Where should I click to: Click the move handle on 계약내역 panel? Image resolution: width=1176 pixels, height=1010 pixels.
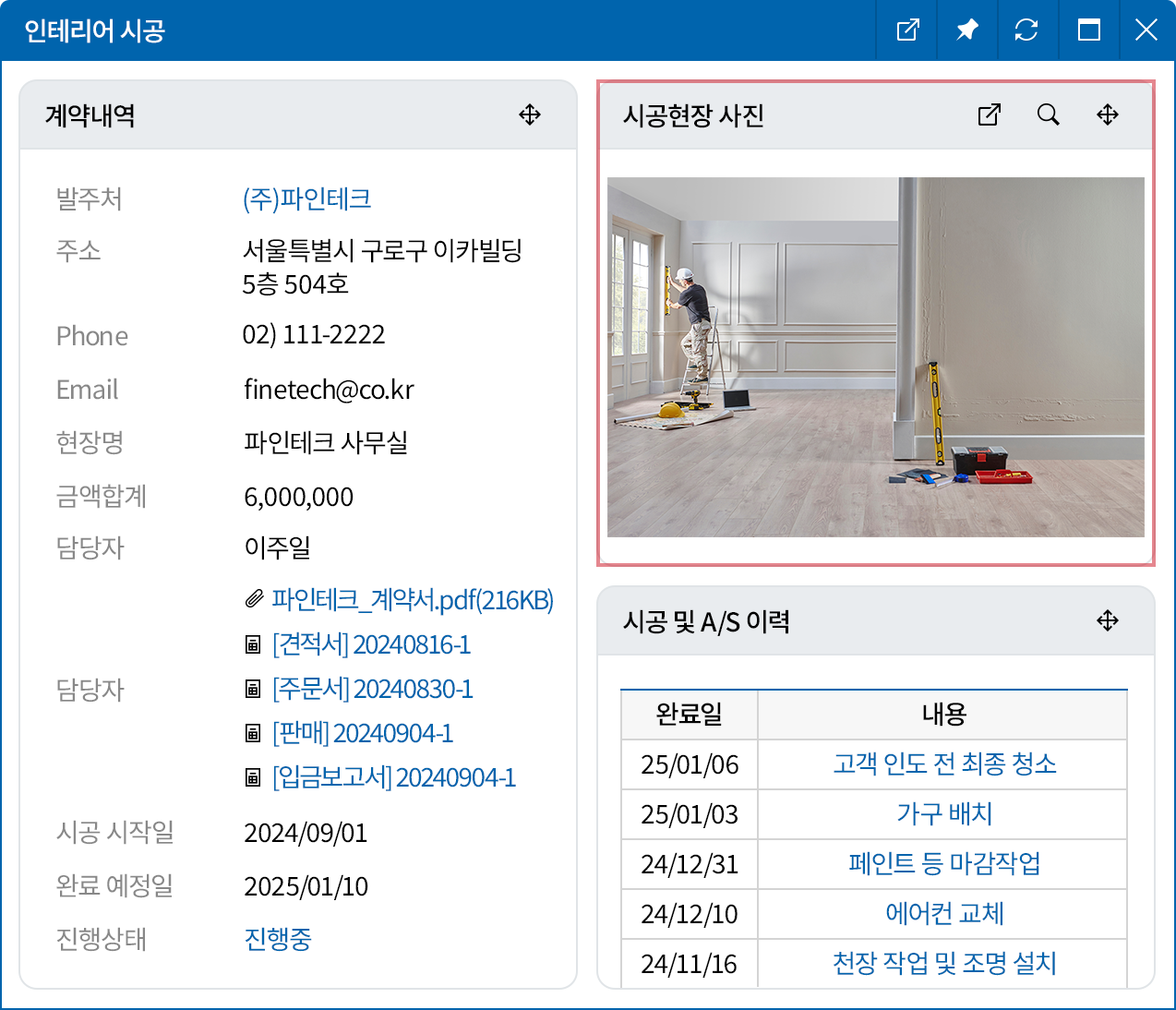pyautogui.click(x=530, y=114)
